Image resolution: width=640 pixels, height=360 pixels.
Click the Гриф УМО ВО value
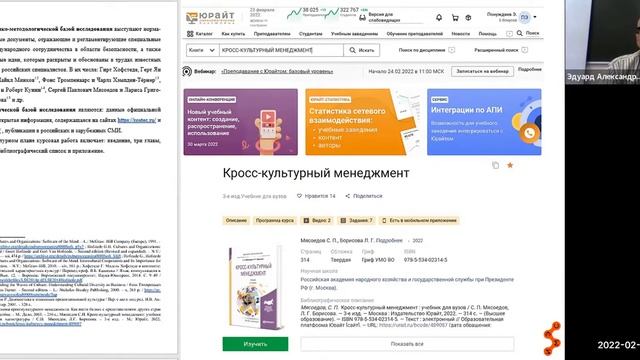(x=378, y=260)
